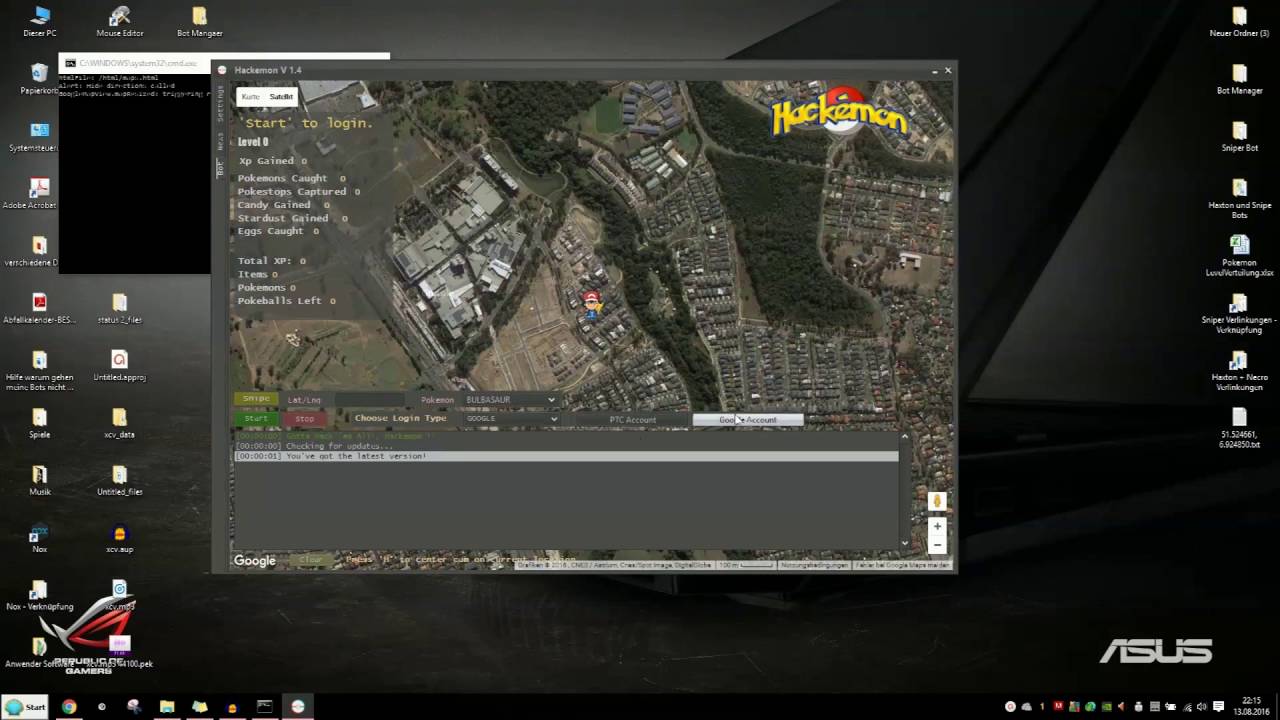Open the Neuer Ordner (3) folder icon

click(1239, 22)
